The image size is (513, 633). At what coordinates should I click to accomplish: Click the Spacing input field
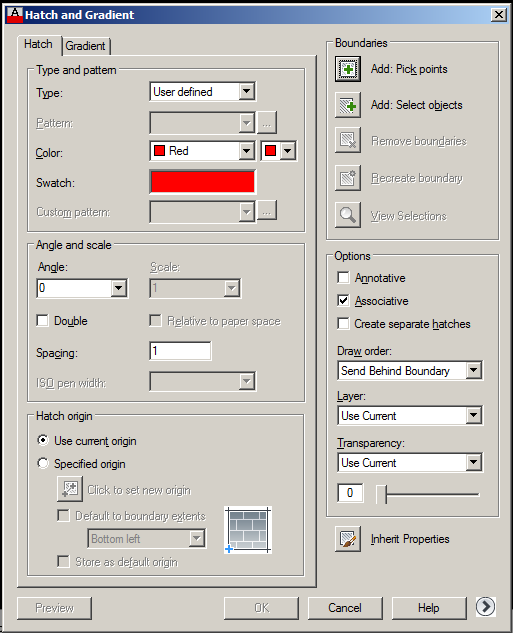click(x=180, y=351)
